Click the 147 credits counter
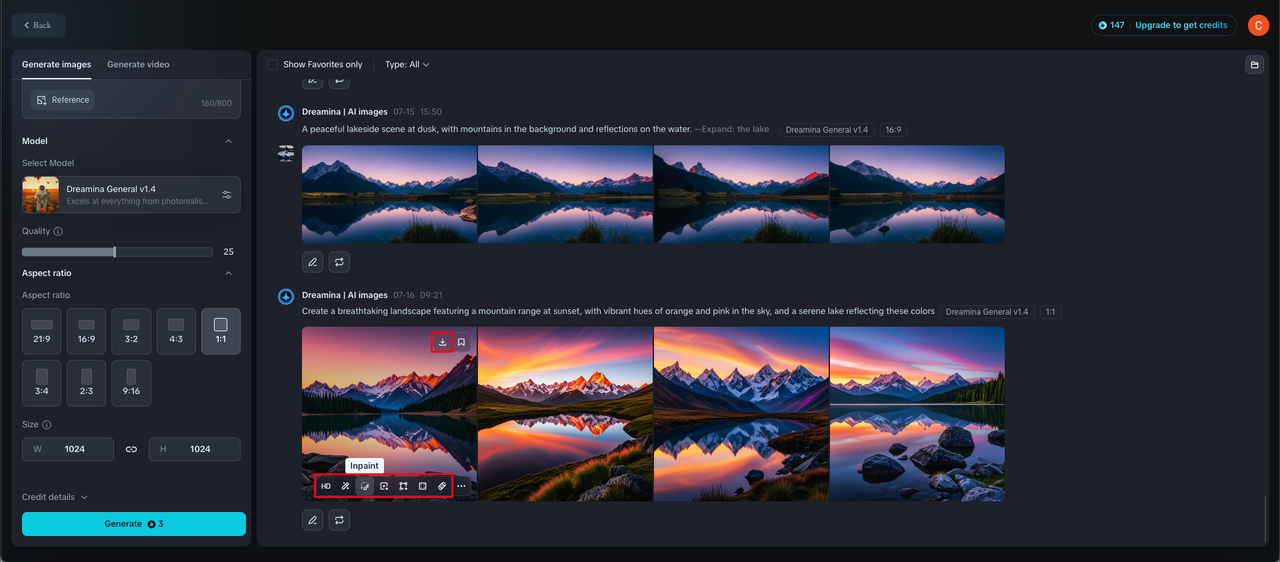The height and width of the screenshot is (562, 1280). click(1110, 25)
